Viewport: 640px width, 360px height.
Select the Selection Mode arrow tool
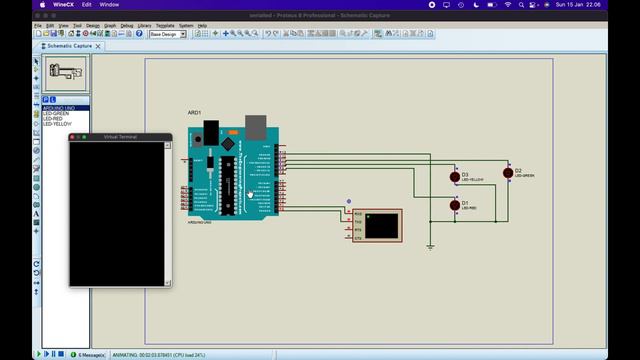[36, 61]
